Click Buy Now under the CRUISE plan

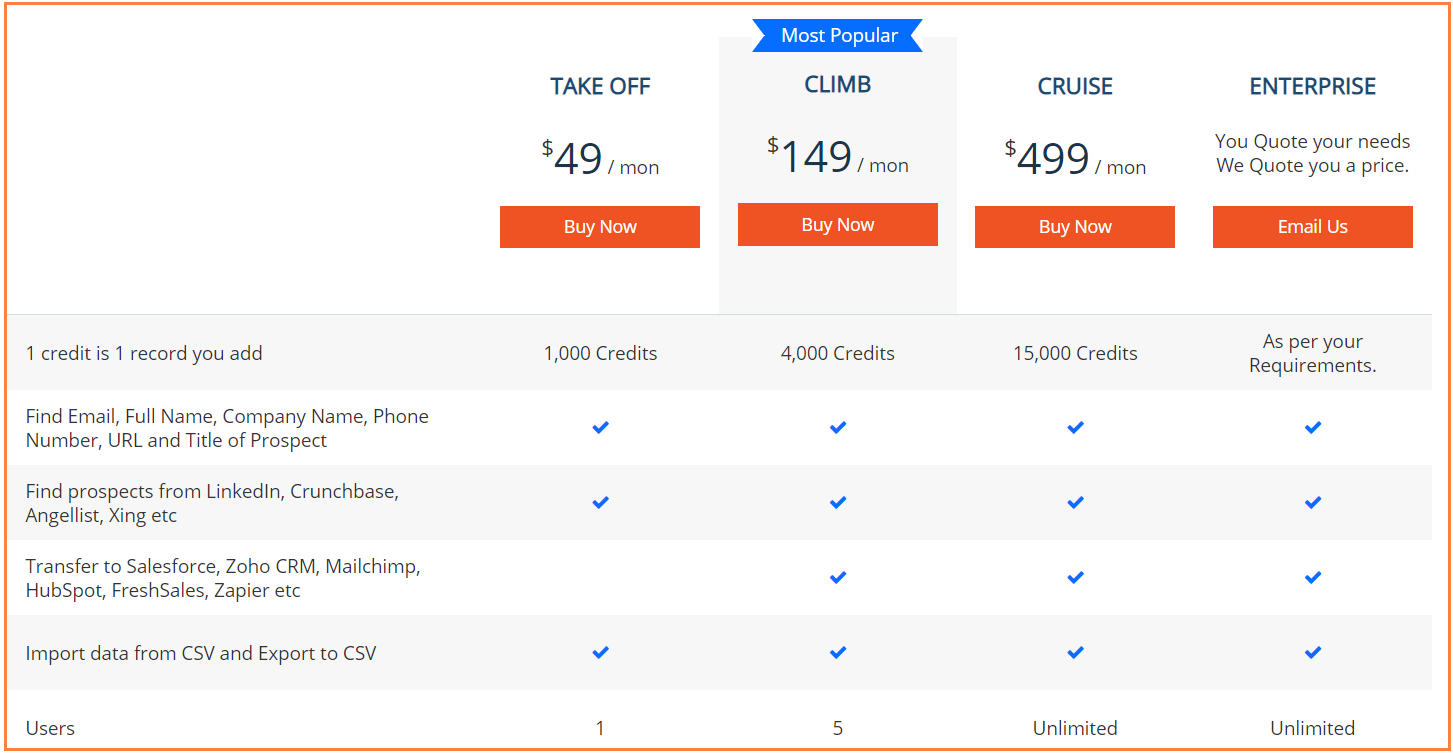[x=1075, y=227]
